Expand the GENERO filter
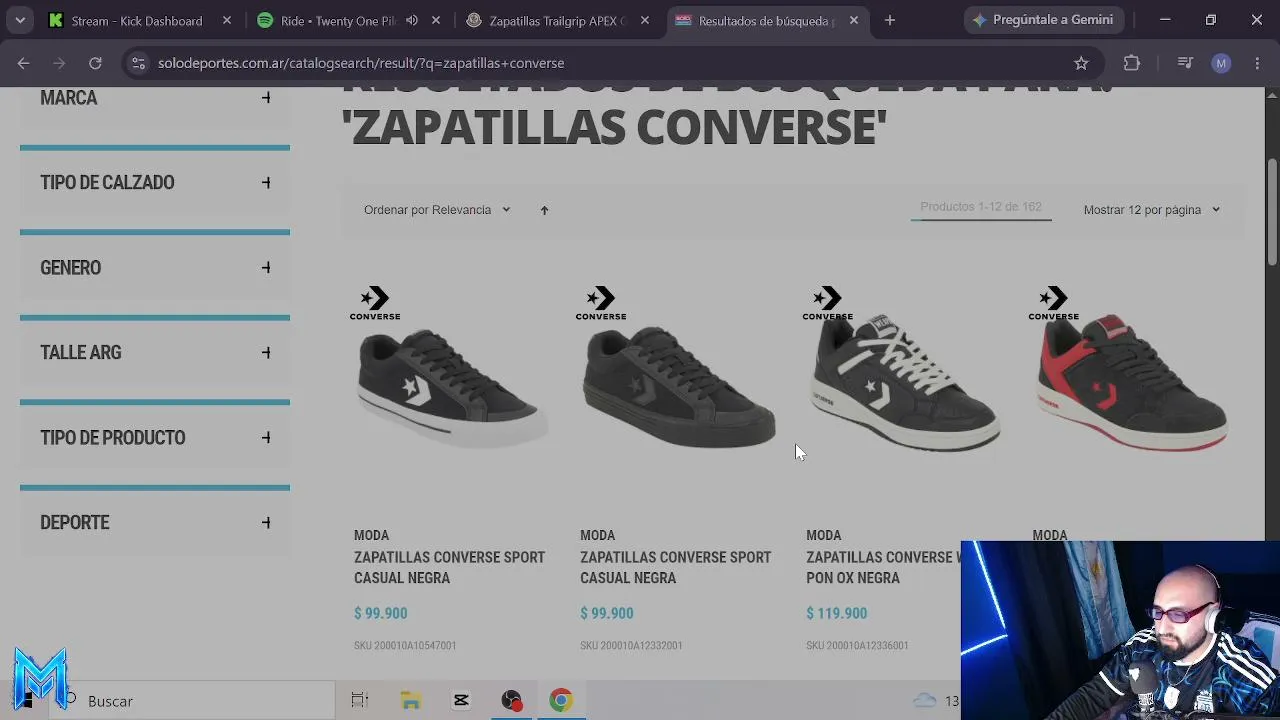The height and width of the screenshot is (720, 1280). [x=155, y=268]
